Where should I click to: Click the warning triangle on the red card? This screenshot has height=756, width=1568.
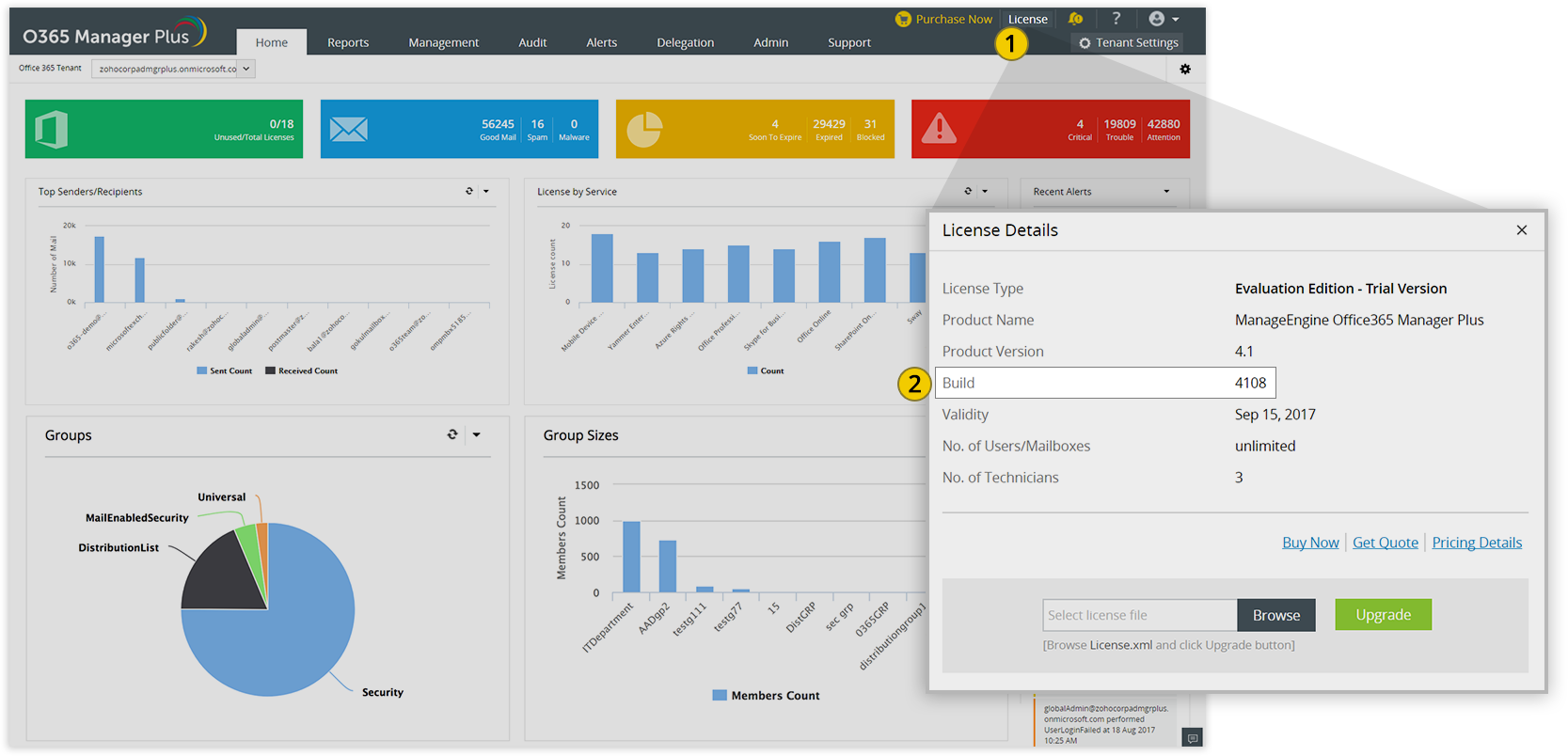pos(939,128)
